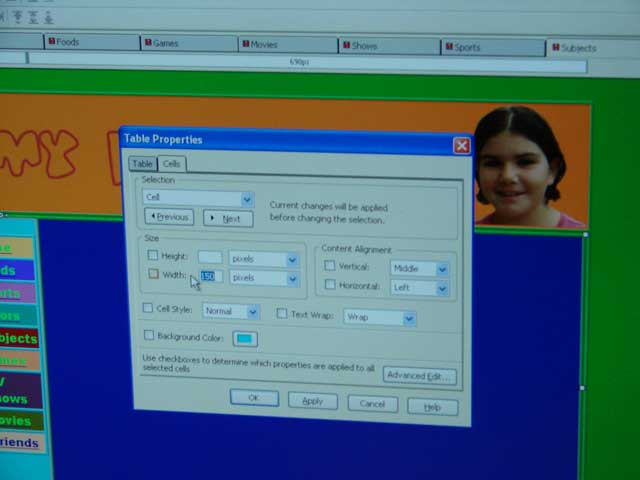Open the Vertical alignment Middle dropdown
640x480 pixels.
(420, 269)
